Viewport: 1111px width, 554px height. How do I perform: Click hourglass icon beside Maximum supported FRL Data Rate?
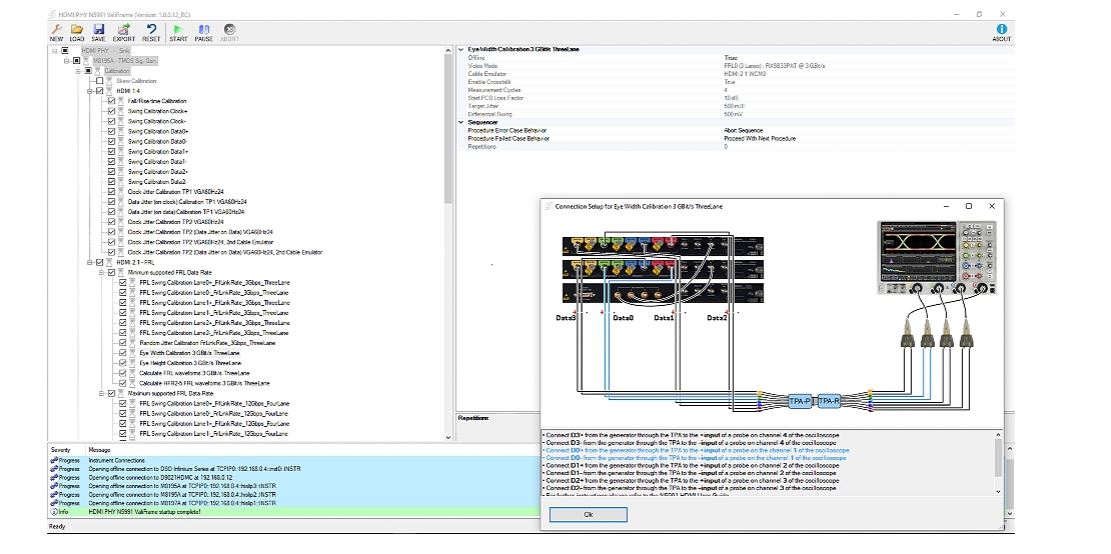click(x=121, y=393)
